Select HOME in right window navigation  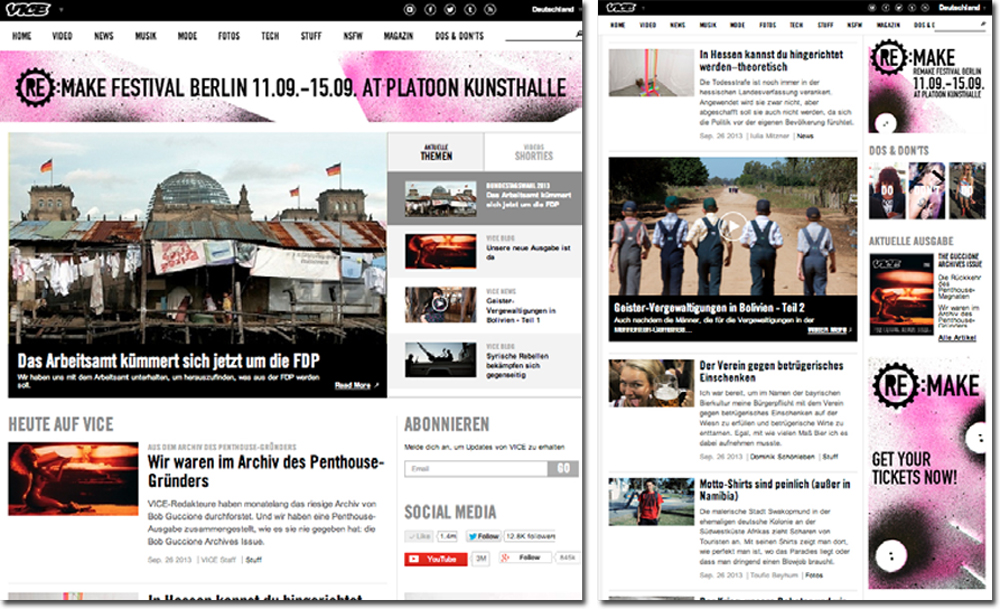(617, 25)
